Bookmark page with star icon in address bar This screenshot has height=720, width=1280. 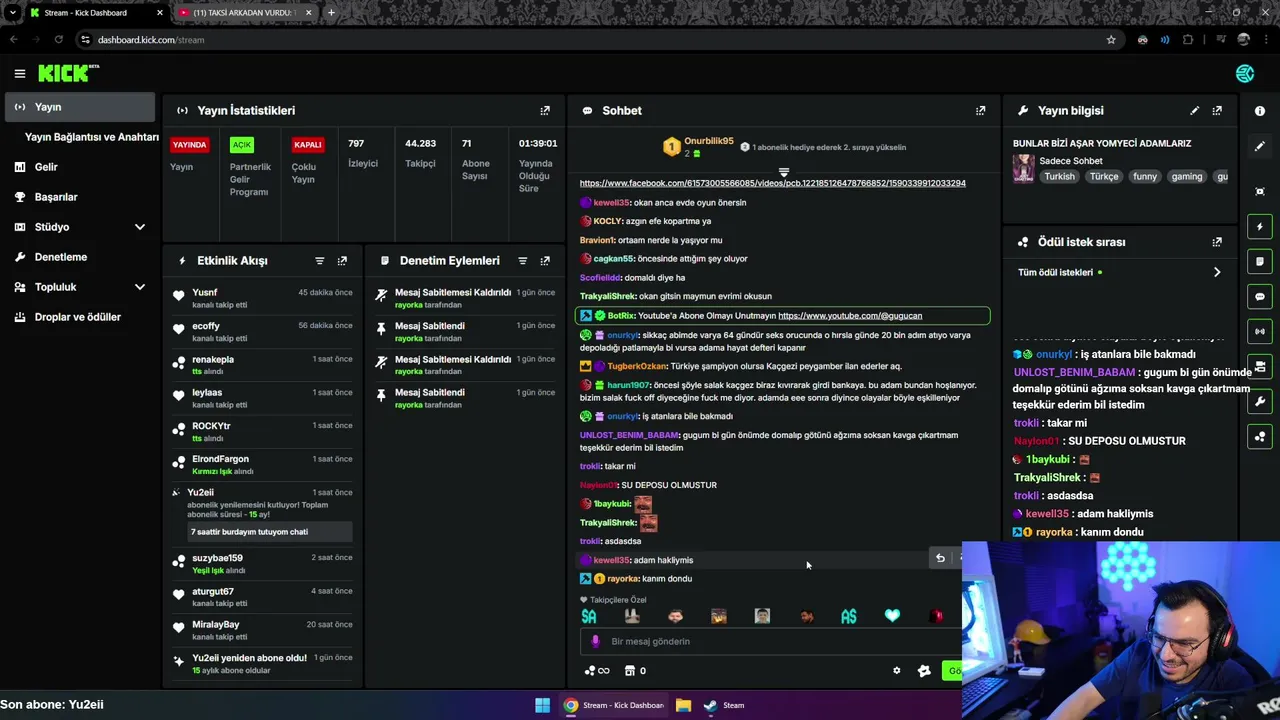tap(1111, 40)
